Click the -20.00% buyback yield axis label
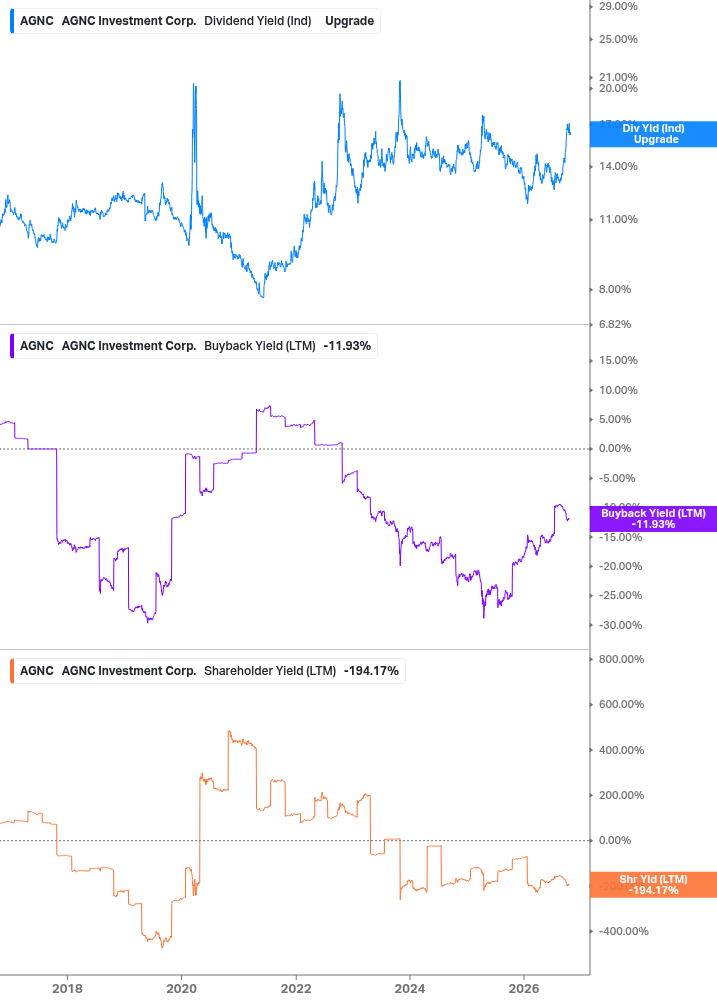The image size is (717, 1005). click(620, 566)
